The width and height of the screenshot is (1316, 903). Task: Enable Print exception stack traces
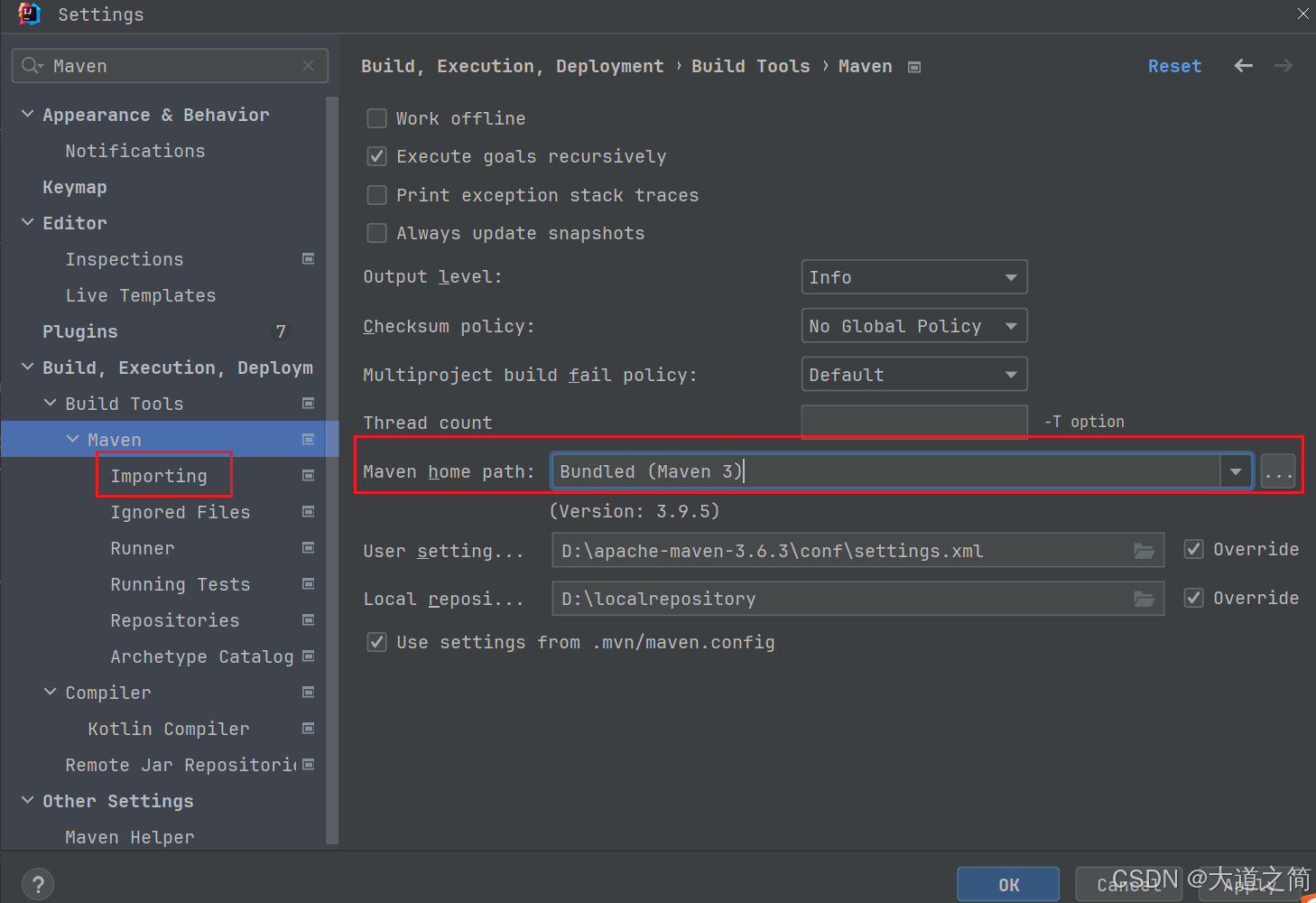(377, 195)
